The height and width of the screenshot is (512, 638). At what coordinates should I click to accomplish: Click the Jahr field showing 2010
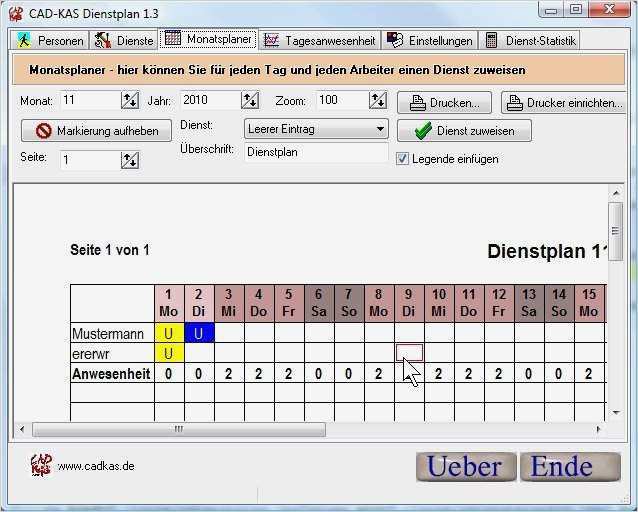pos(210,100)
